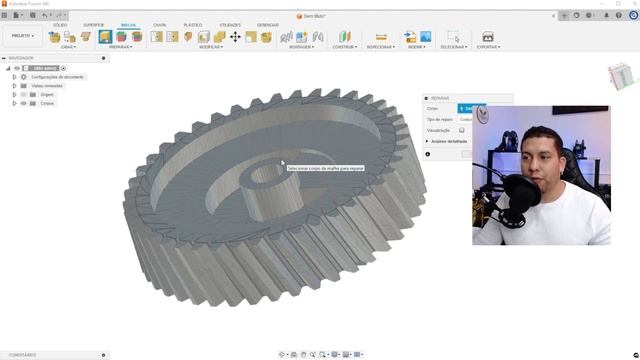Toggle the root component activate radio button
Image resolution: width=640 pixels, height=360 pixels.
63,68
